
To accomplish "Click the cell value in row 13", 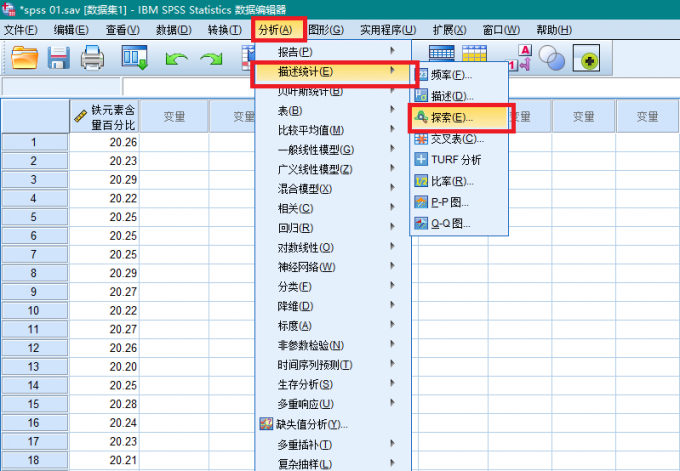I will click(x=104, y=366).
